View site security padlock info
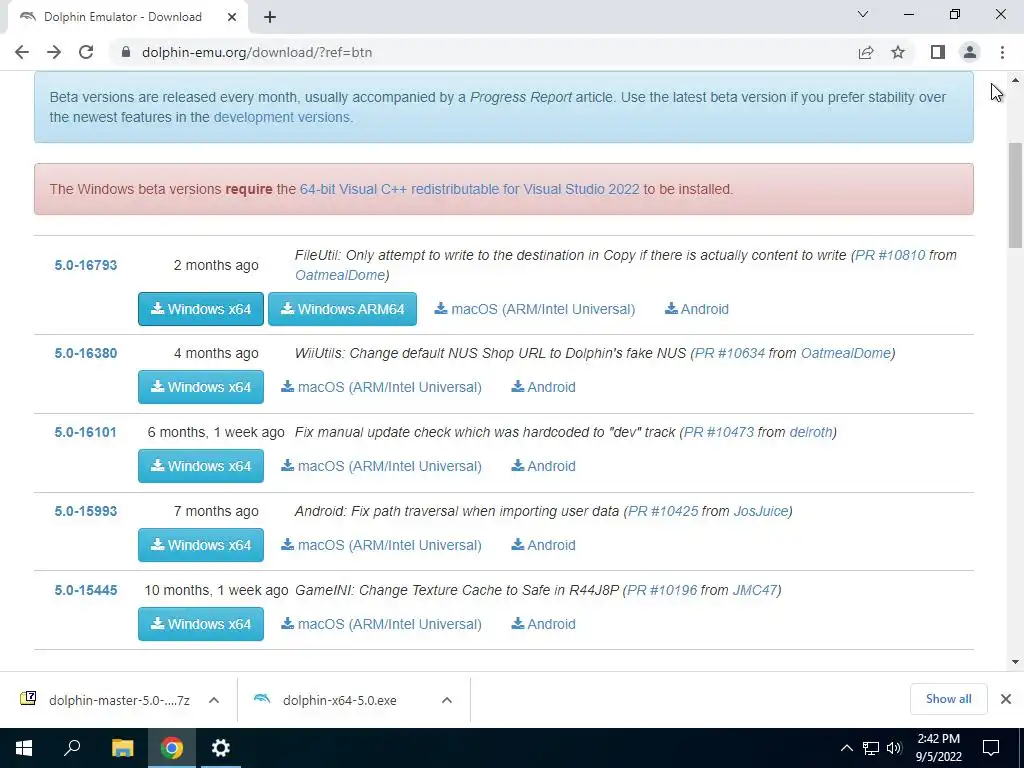This screenshot has width=1024, height=768. point(126,52)
